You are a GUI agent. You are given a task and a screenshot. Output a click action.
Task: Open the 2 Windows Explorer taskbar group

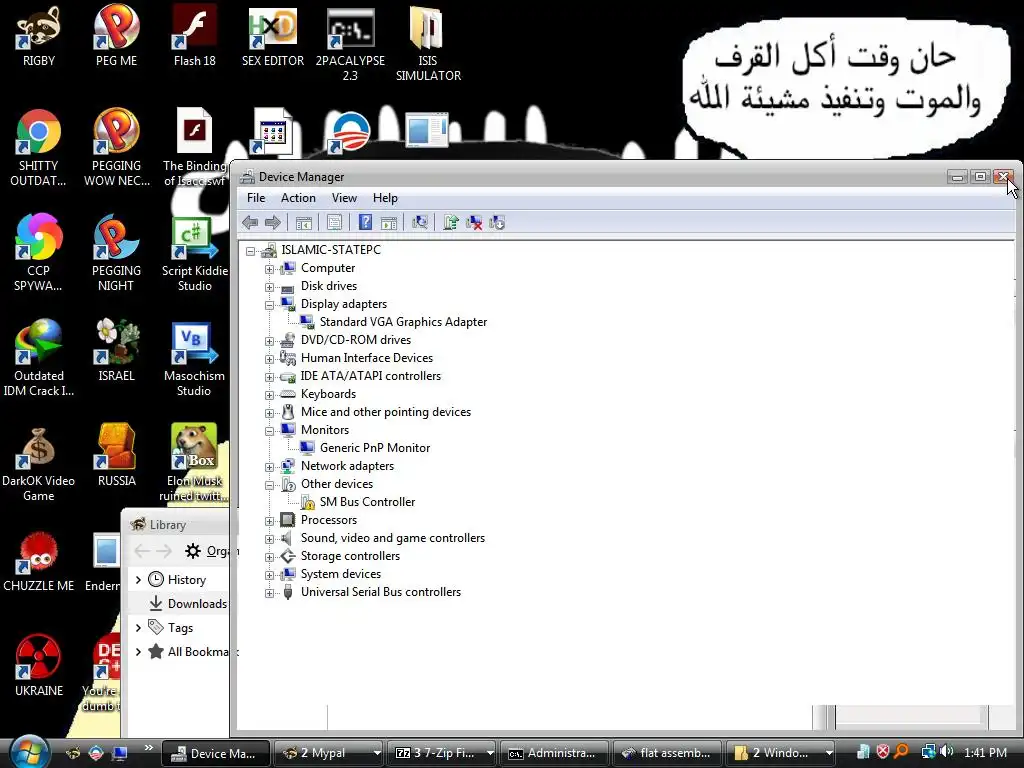780,753
